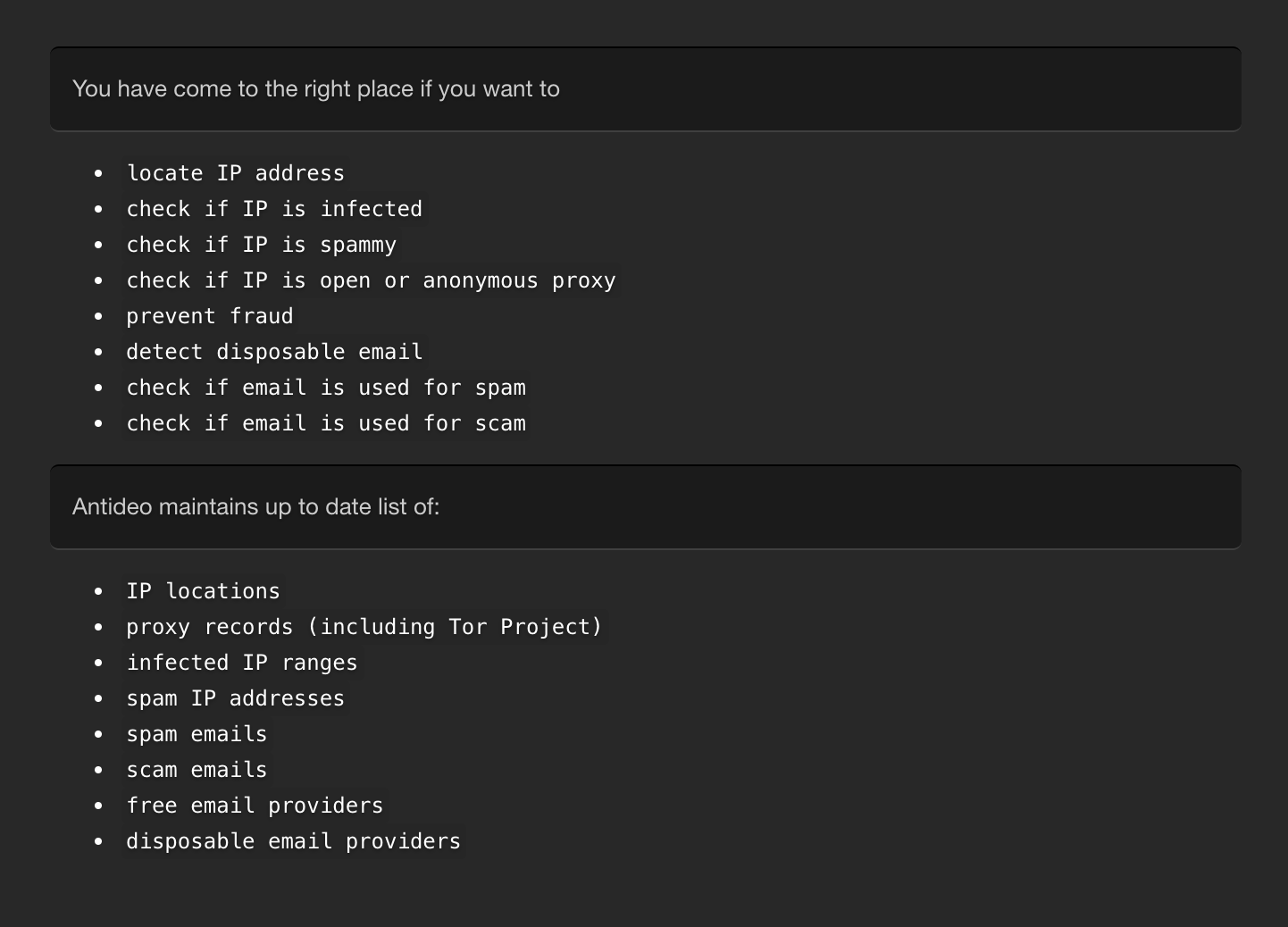The width and height of the screenshot is (1288, 927).
Task: Select the 'IP locations' list item
Action: (203, 591)
